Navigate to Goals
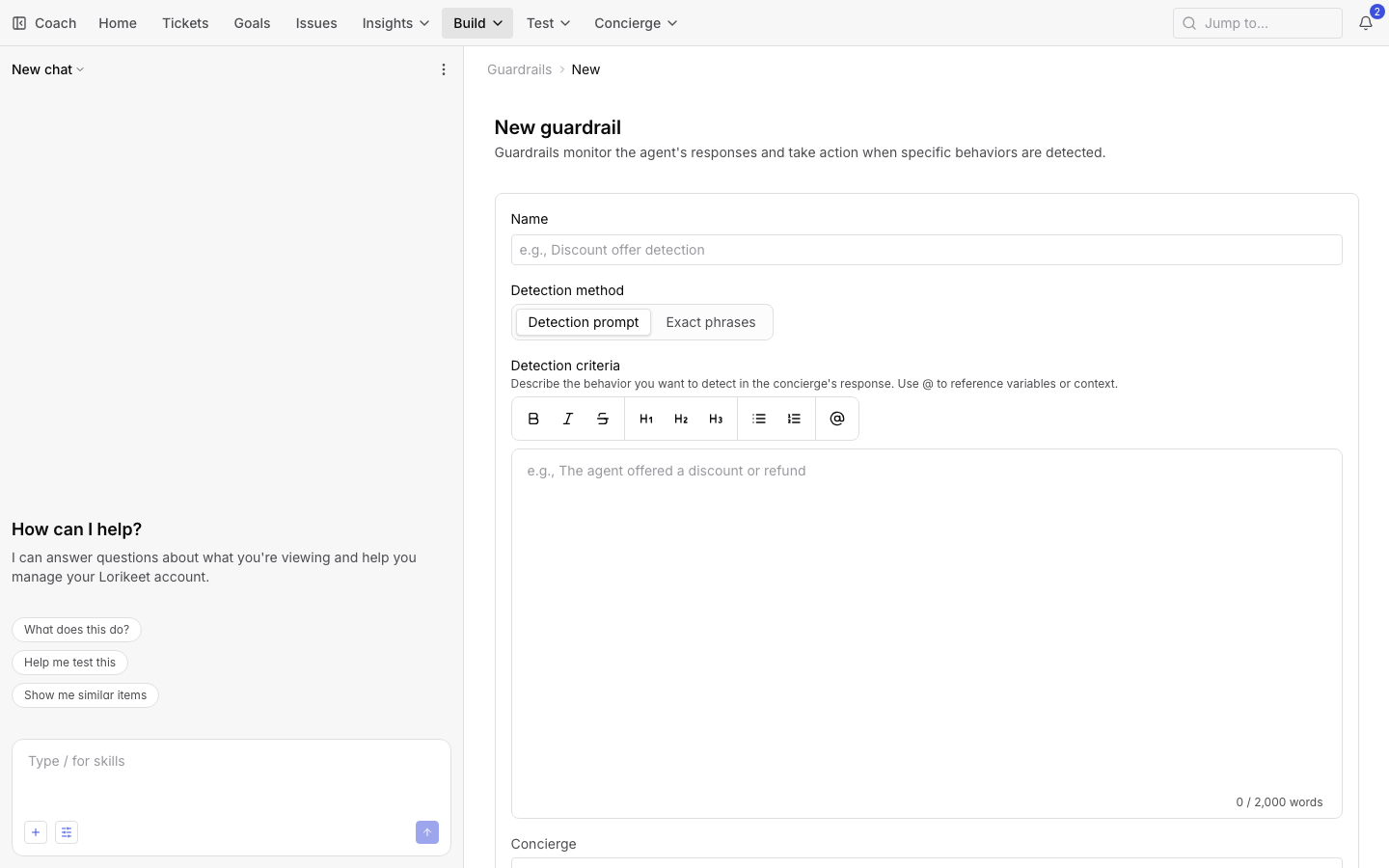The image size is (1389, 868). (252, 23)
